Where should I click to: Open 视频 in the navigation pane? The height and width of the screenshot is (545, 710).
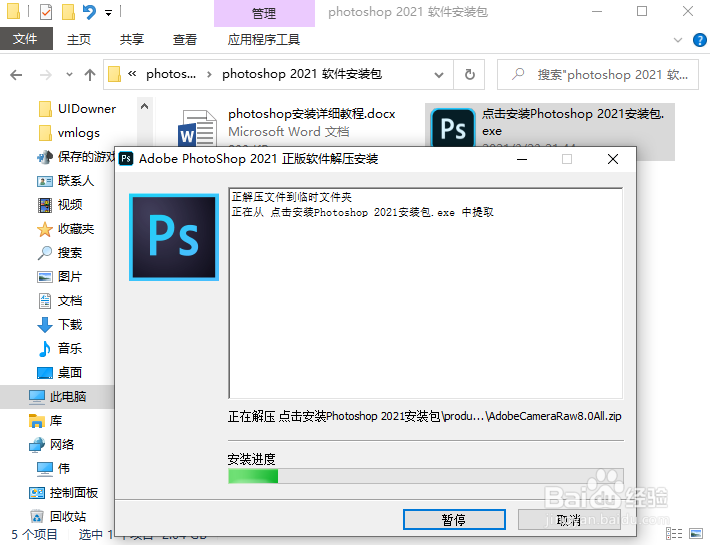tap(60, 205)
